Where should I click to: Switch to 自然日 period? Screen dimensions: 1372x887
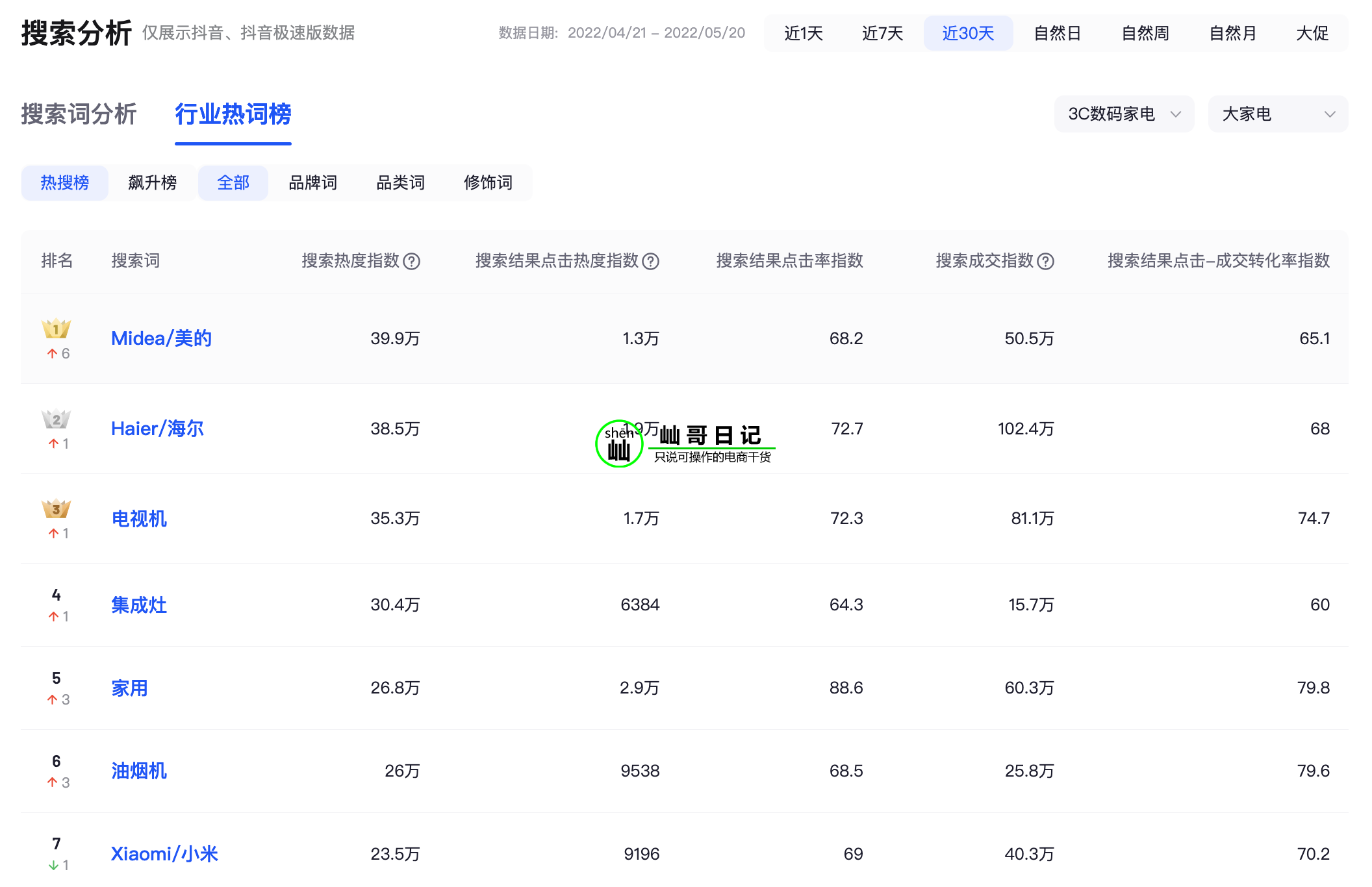1057,33
